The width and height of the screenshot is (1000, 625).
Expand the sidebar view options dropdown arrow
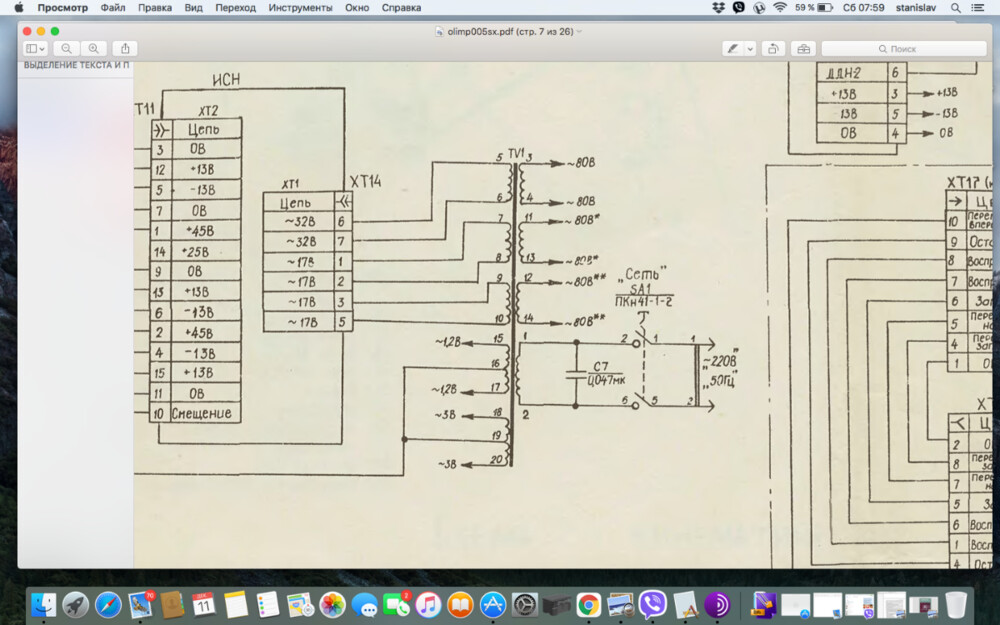coord(42,48)
